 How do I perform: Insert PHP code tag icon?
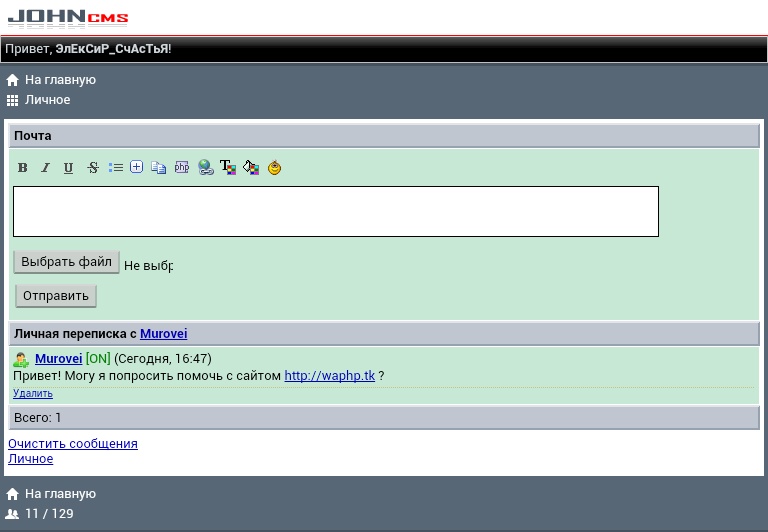pyautogui.click(x=182, y=168)
